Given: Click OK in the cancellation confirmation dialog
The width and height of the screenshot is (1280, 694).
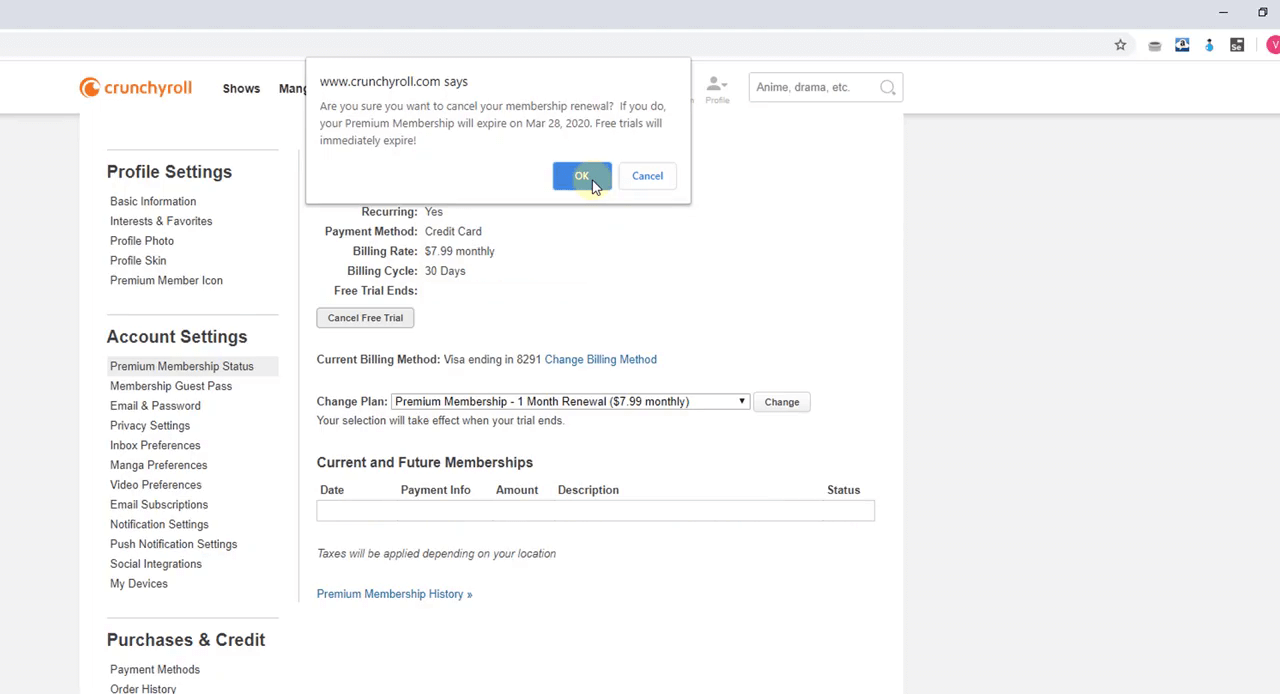Looking at the screenshot, I should (581, 176).
